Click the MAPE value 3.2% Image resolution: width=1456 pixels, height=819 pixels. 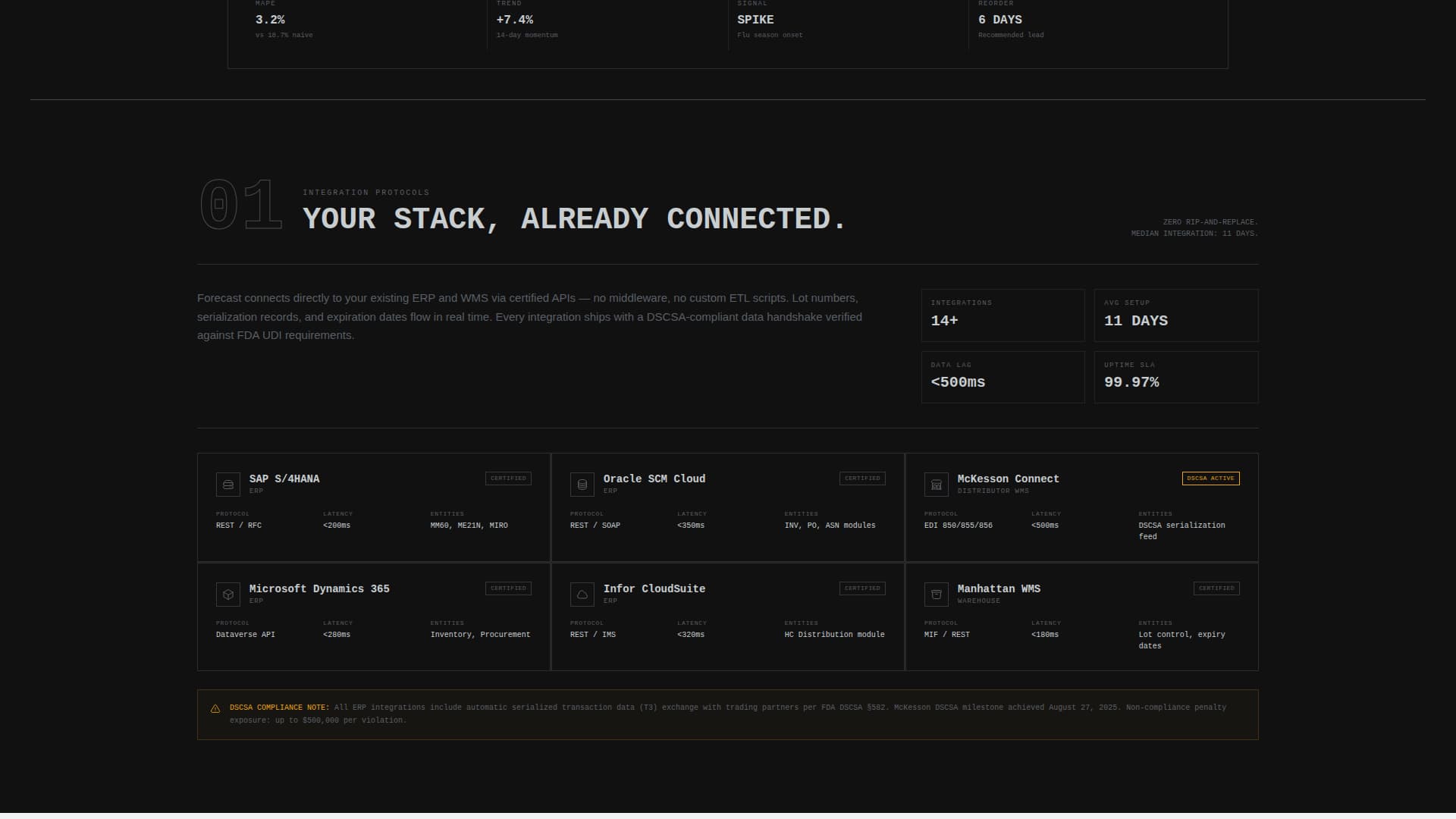coord(270,20)
